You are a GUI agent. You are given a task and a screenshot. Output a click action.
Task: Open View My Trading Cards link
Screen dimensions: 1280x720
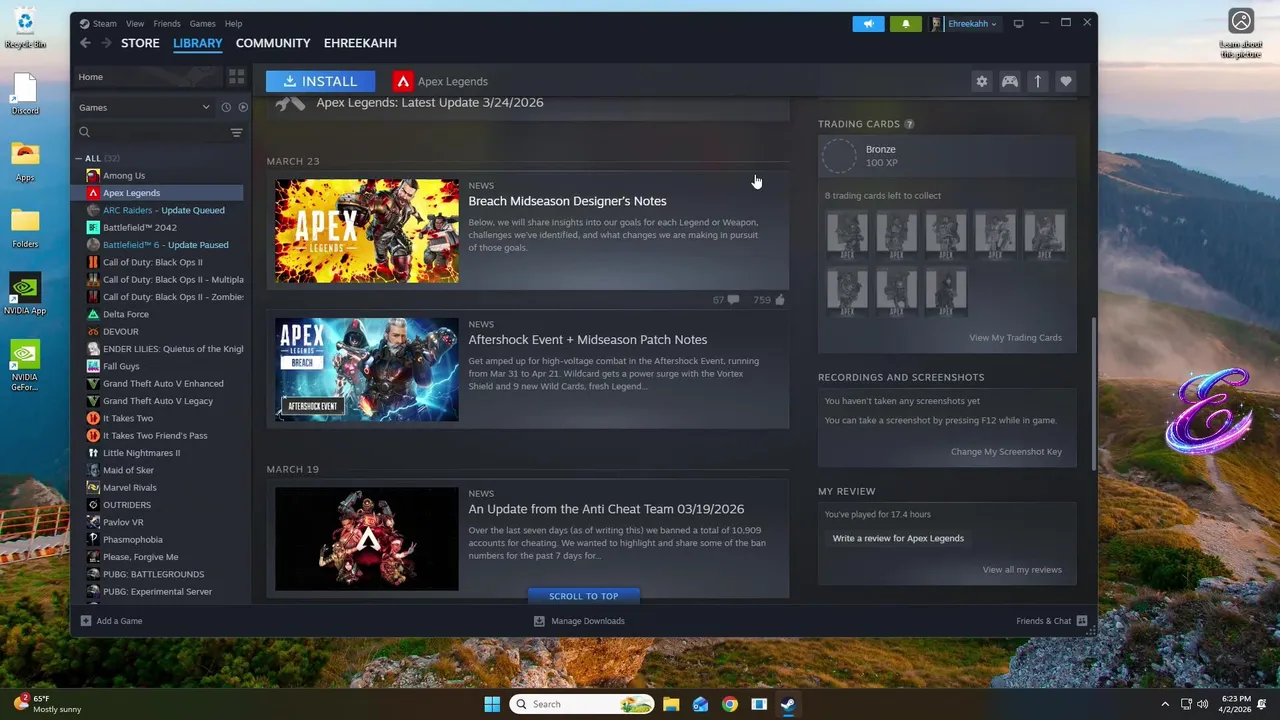point(1015,338)
